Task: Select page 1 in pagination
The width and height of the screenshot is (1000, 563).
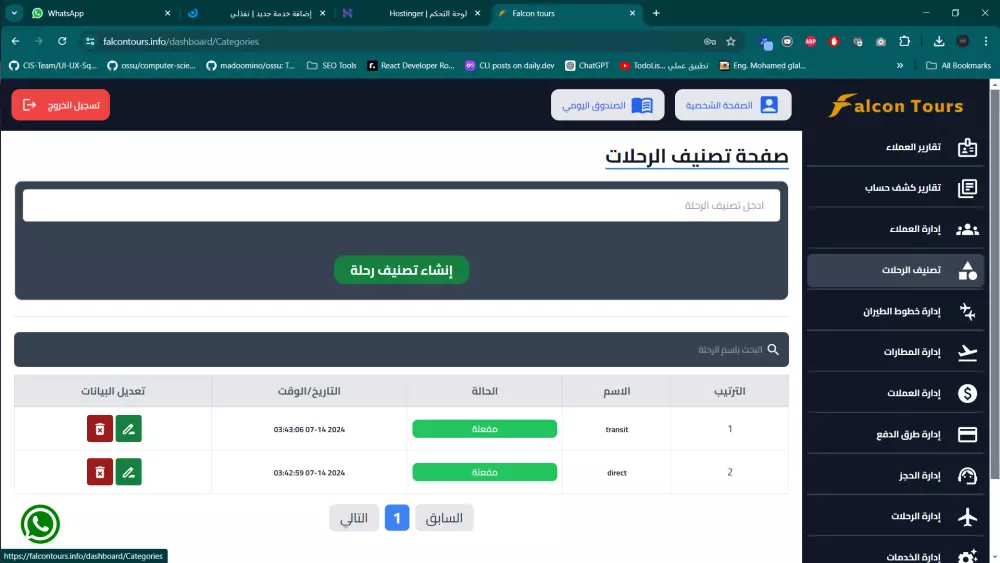Action: (397, 518)
